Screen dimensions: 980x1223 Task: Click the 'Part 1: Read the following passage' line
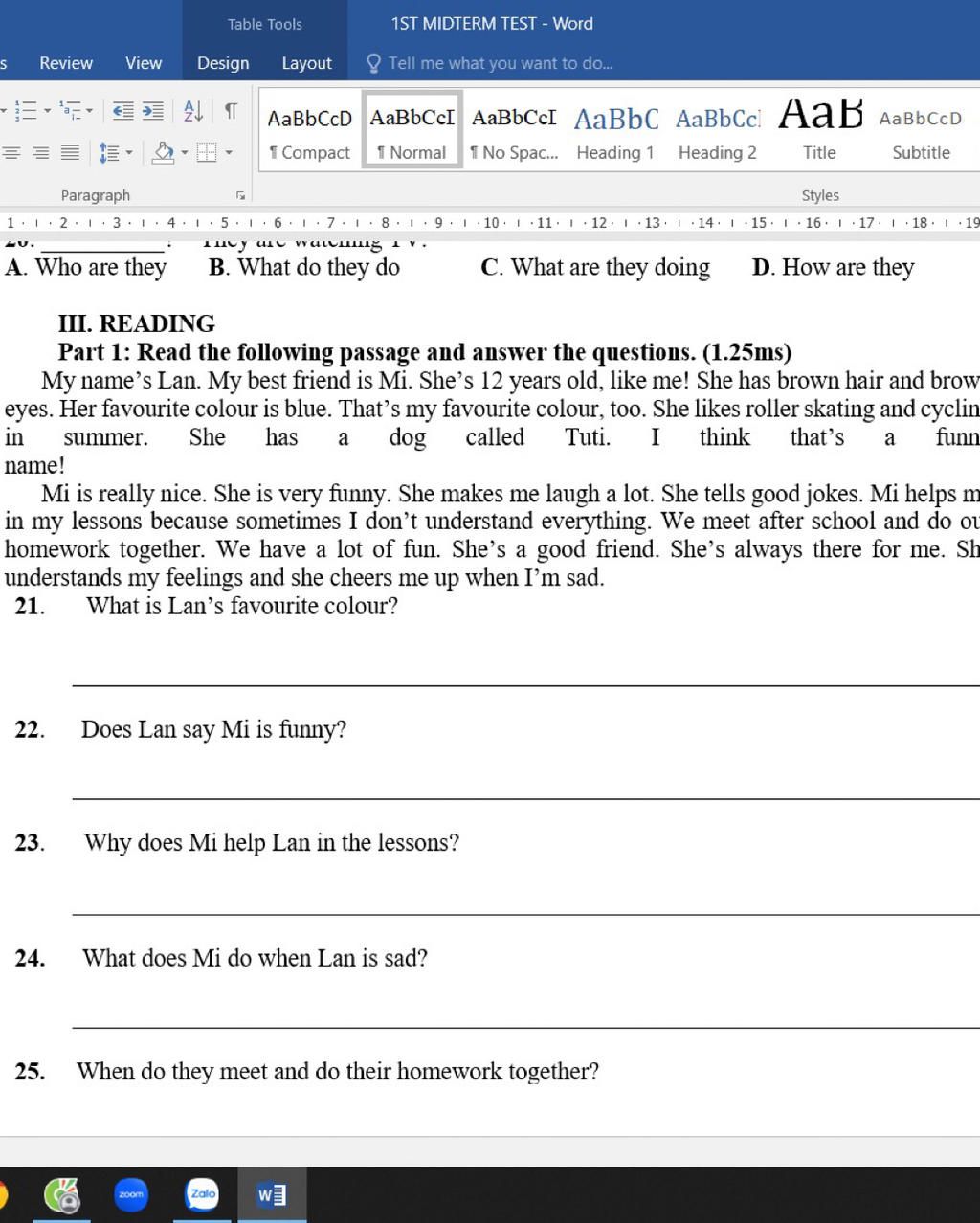[x=425, y=352]
